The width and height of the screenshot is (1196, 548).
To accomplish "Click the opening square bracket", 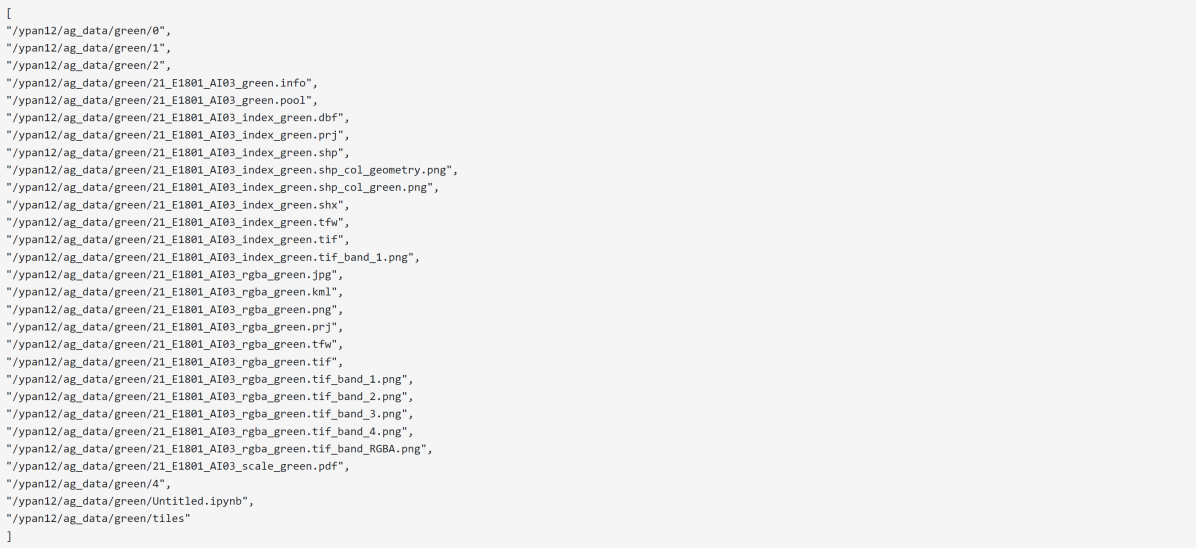I will (x=8, y=14).
